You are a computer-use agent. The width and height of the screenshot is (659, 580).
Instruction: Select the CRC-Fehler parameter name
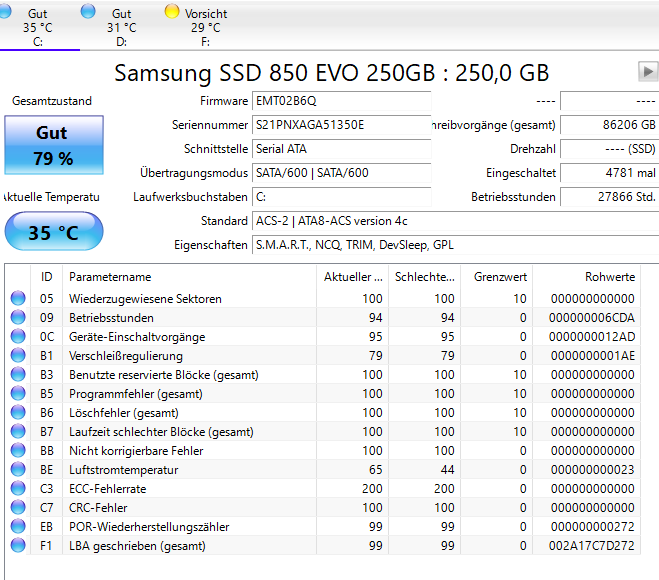(98, 508)
